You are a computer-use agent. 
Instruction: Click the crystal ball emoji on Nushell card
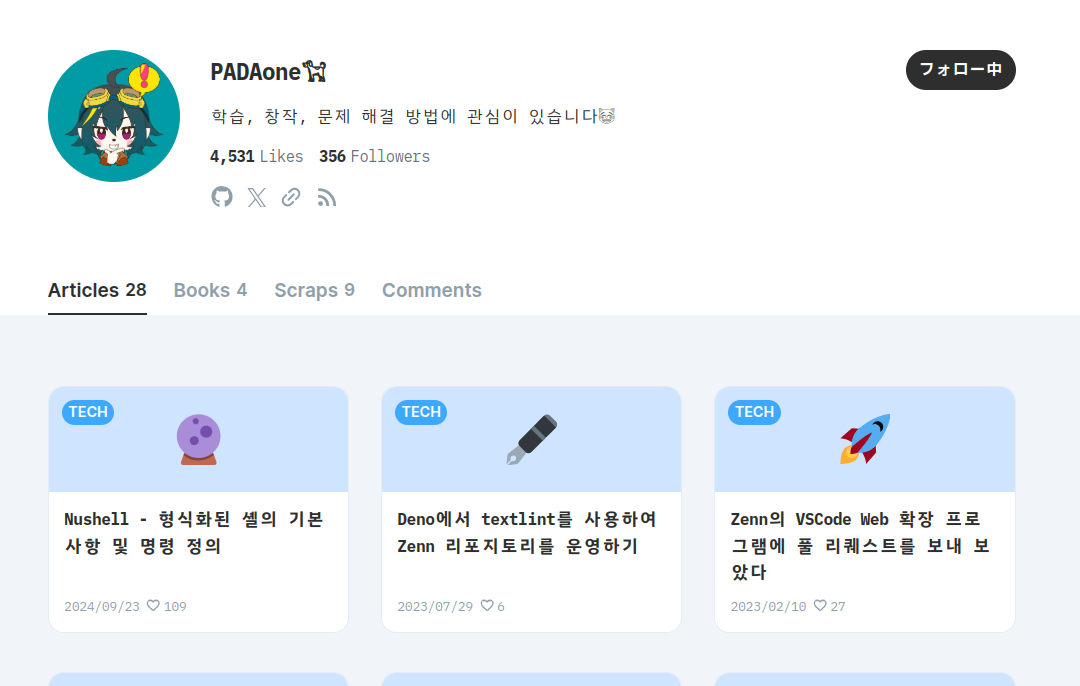[x=198, y=439]
